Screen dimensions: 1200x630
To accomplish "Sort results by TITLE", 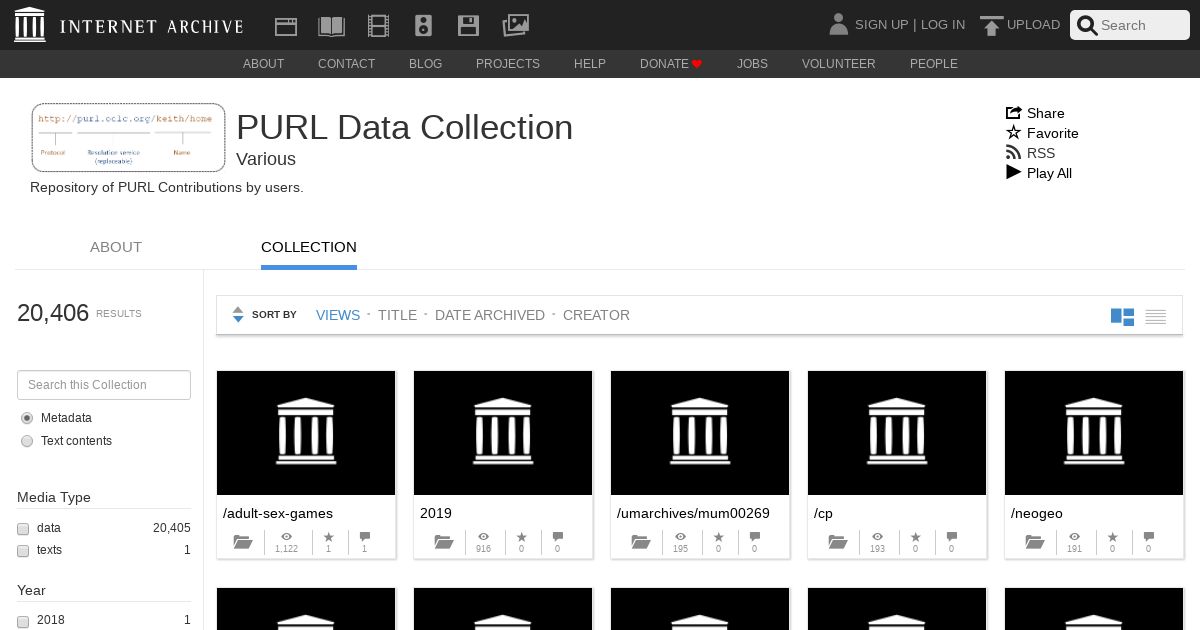I will coord(397,315).
